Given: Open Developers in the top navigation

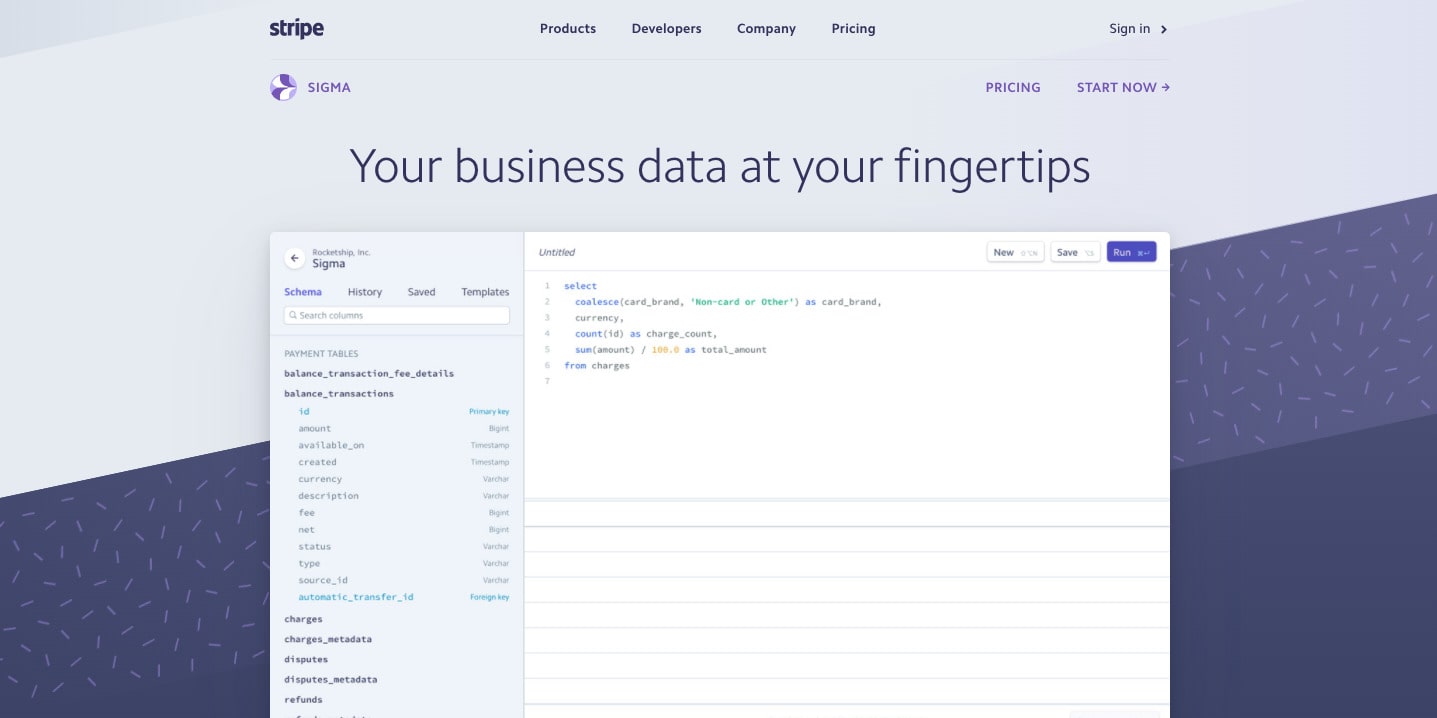Looking at the screenshot, I should (x=666, y=29).
